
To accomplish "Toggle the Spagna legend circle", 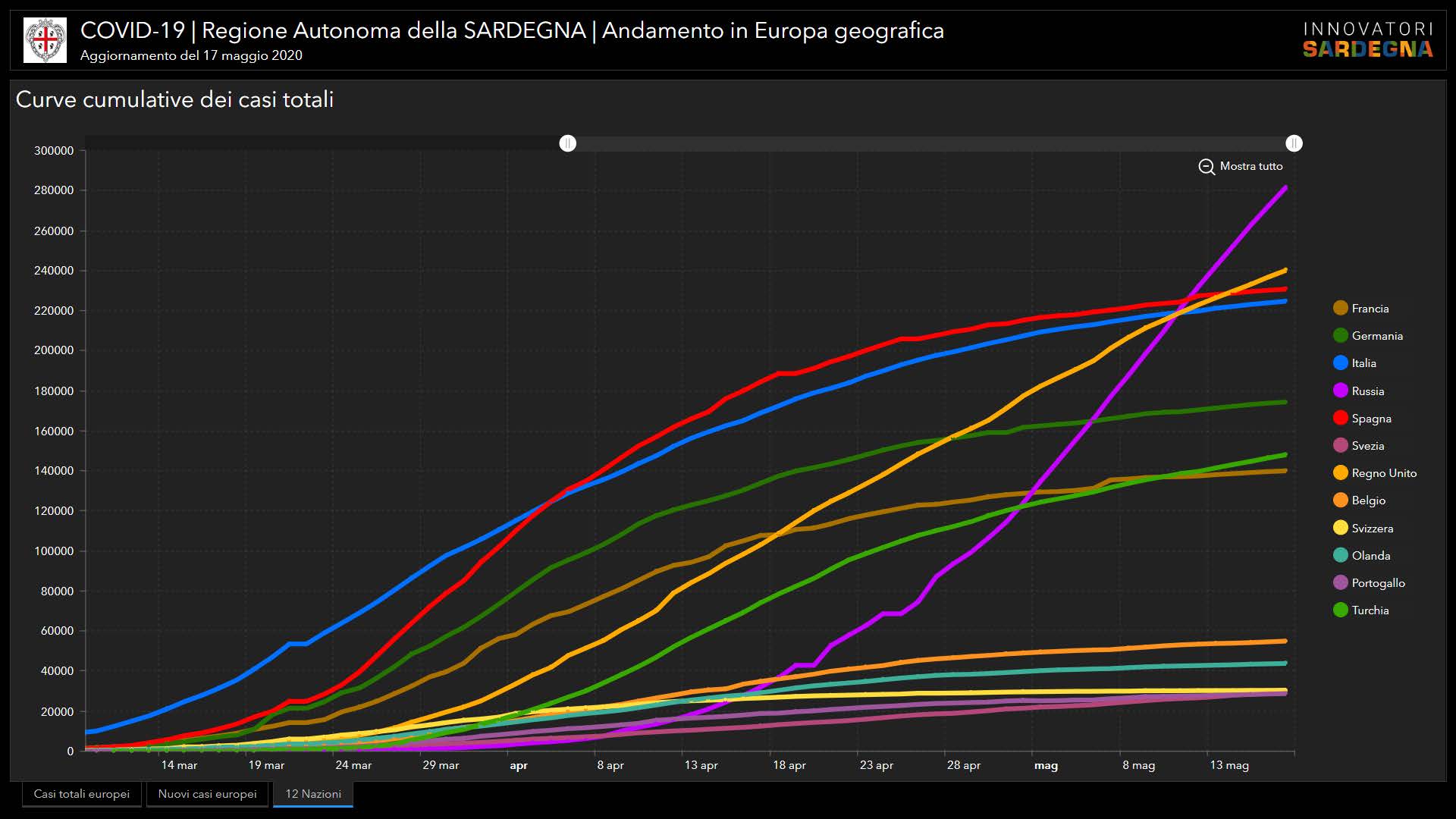I will click(x=1341, y=418).
